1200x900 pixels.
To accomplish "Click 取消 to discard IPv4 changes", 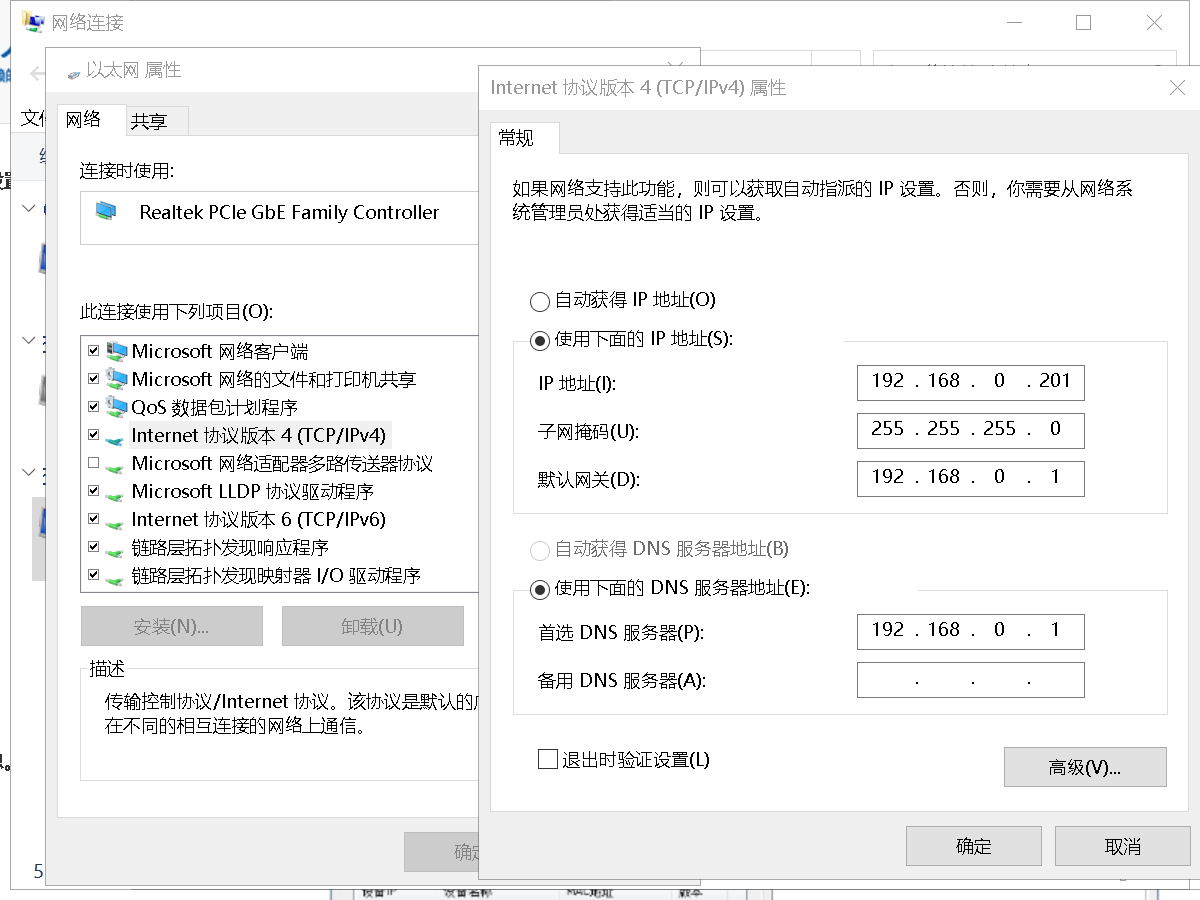I will click(1123, 846).
